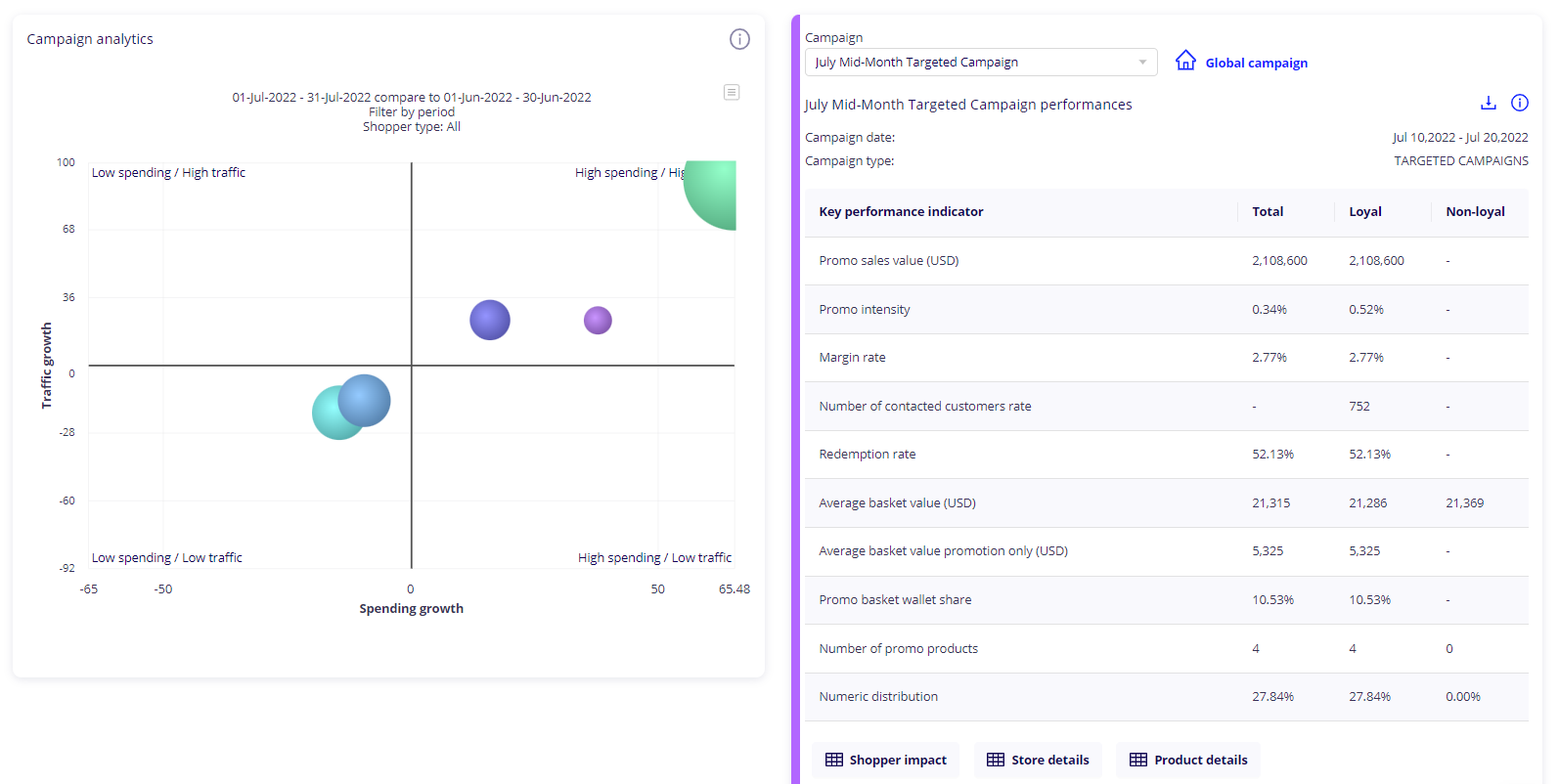This screenshot has height=784, width=1559.
Task: Select the purple bubble near spending growth 25
Action: pos(598,320)
